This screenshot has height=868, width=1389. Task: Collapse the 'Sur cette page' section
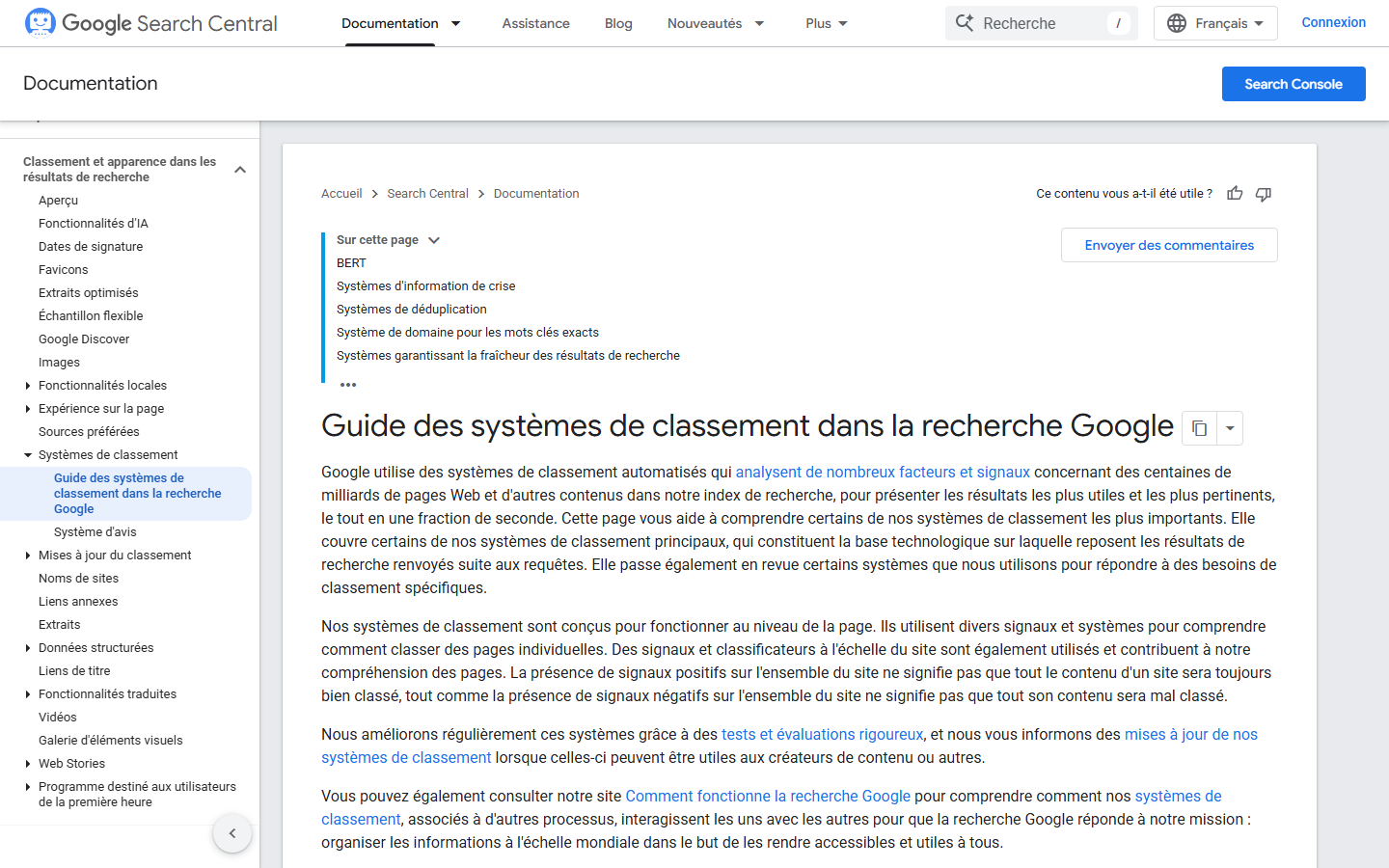pyautogui.click(x=434, y=240)
